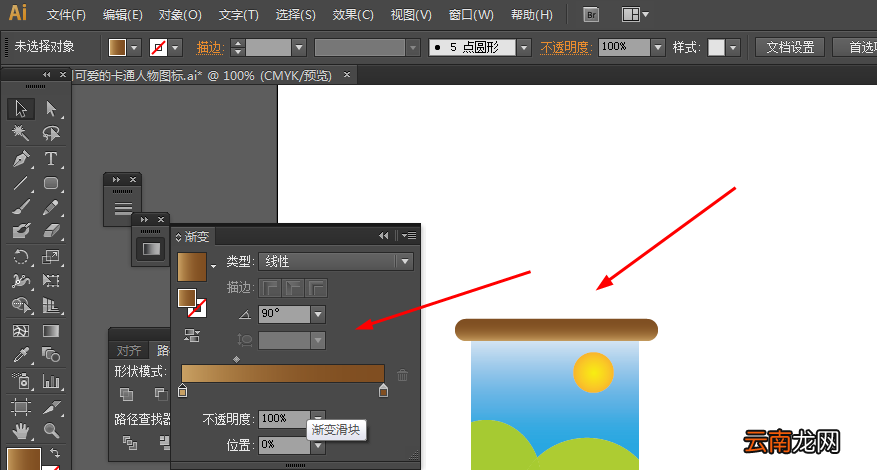Select the Scale tool
The height and width of the screenshot is (470, 877).
pyautogui.click(x=51, y=257)
